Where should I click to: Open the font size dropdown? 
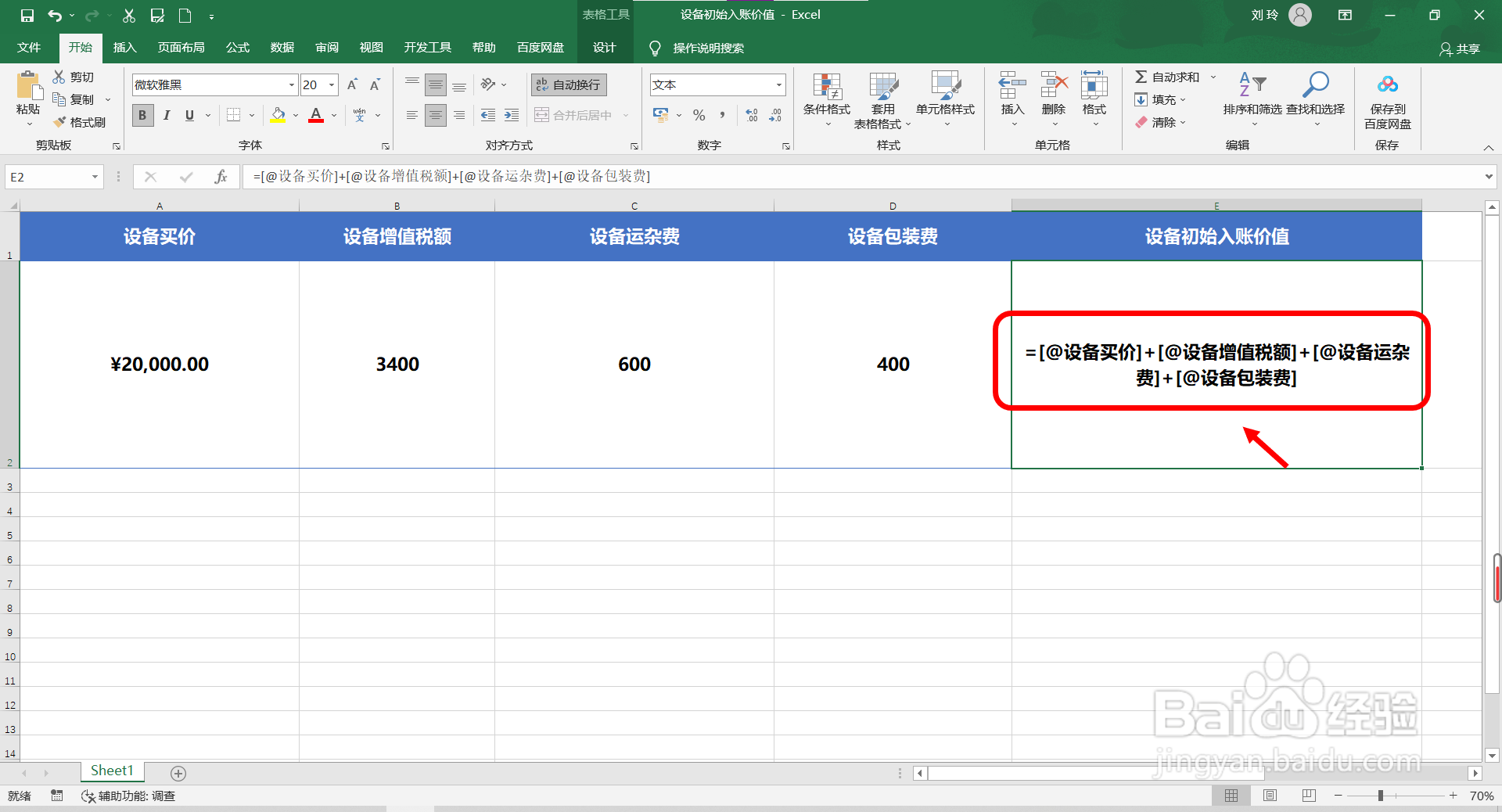point(332,84)
